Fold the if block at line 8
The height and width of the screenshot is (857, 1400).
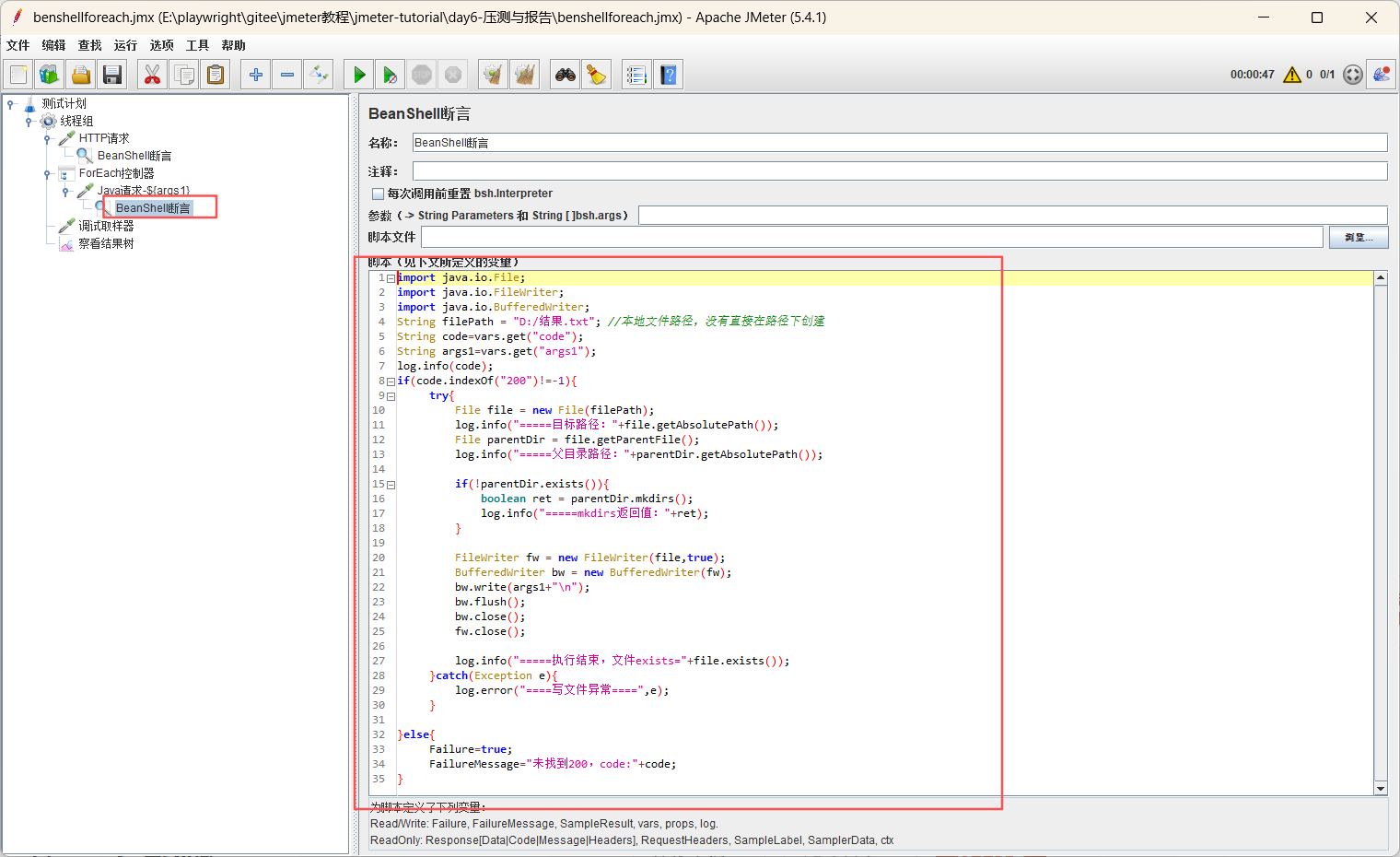(391, 382)
